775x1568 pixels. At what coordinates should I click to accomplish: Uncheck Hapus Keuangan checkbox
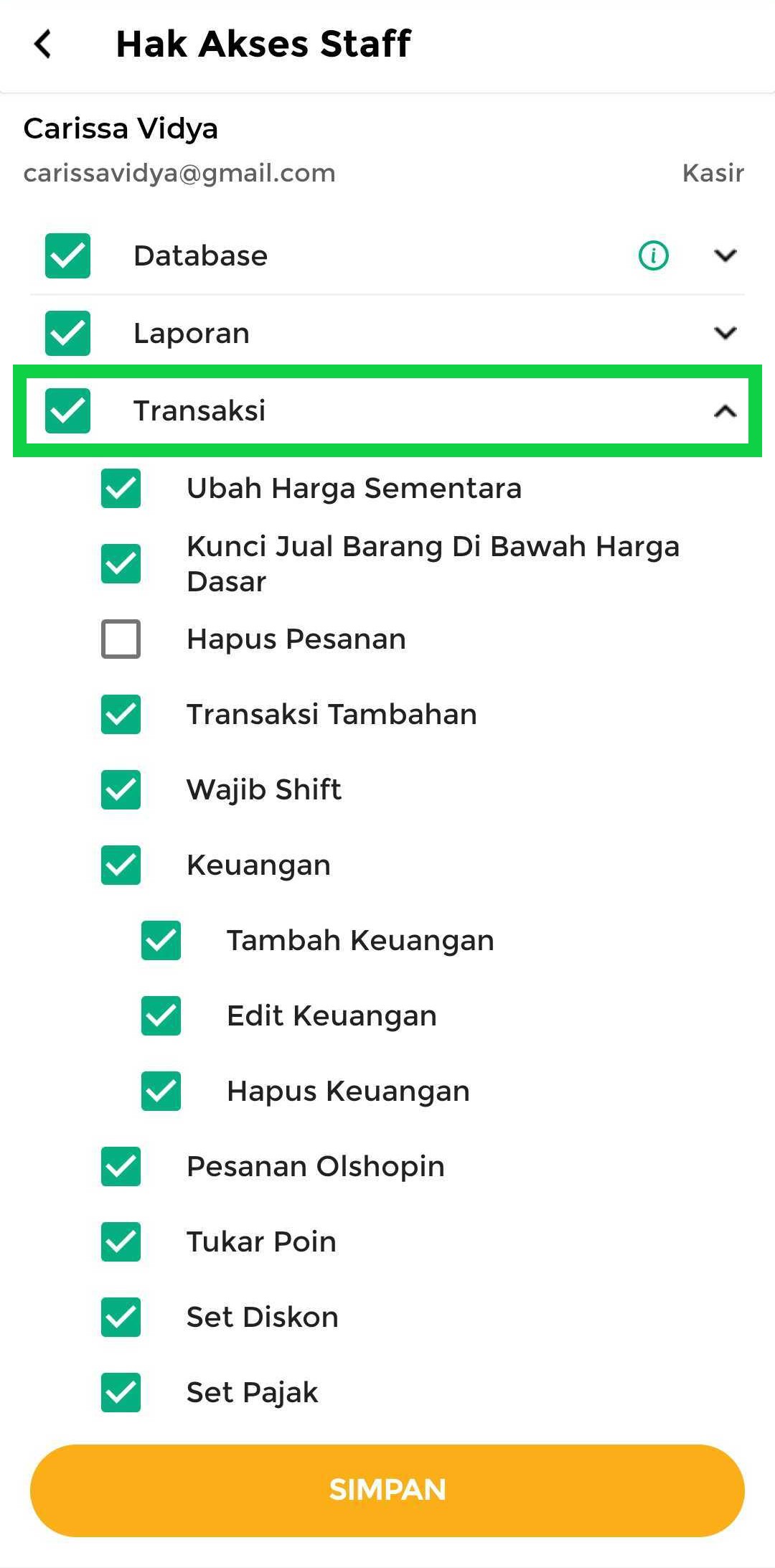tap(161, 1091)
